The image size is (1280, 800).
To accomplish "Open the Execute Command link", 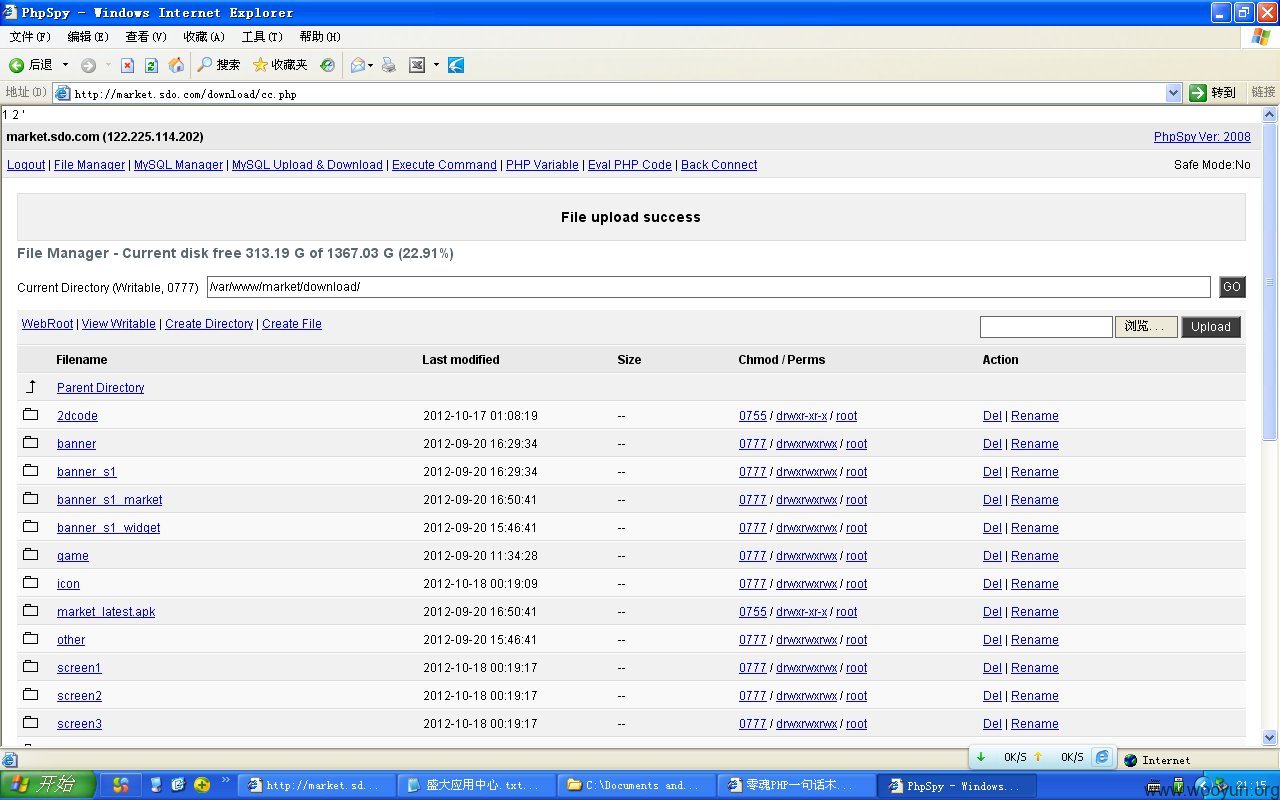I will (444, 165).
